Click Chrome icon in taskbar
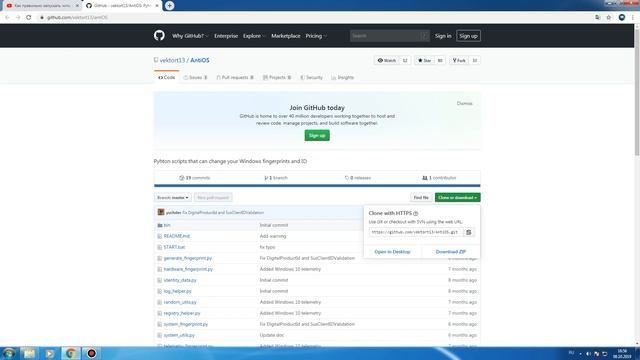640x360 pixels. click(71, 353)
